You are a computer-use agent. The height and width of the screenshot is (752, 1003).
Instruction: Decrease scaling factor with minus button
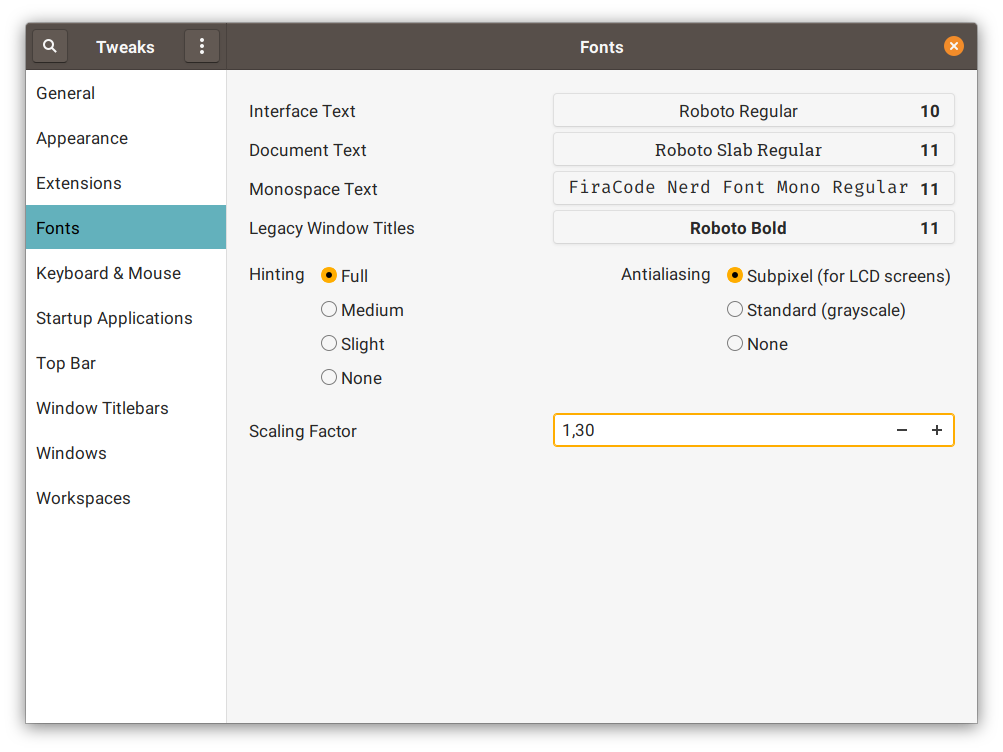point(902,430)
